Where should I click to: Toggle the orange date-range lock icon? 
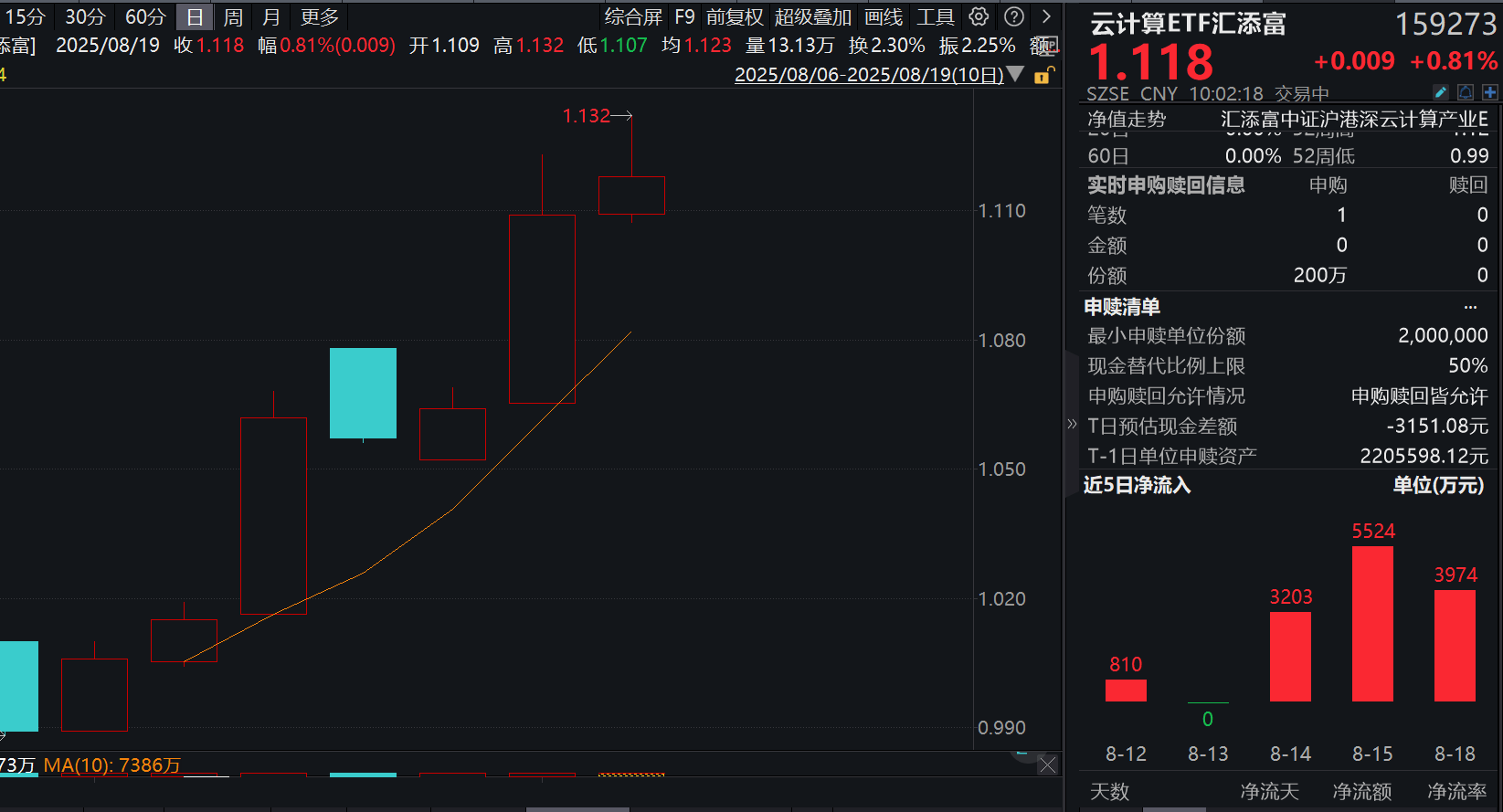click(1044, 75)
